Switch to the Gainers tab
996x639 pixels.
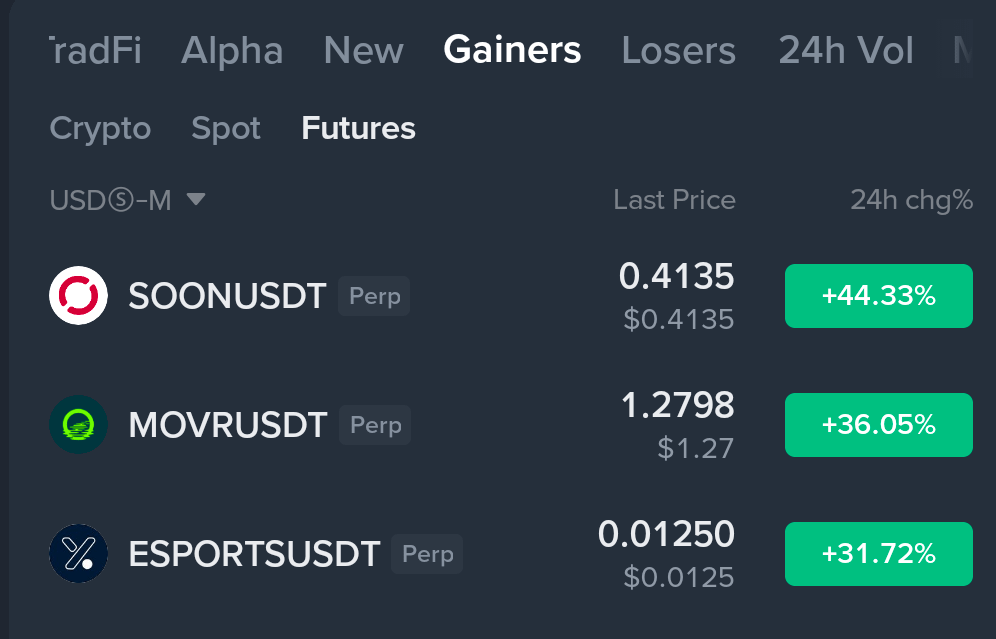[x=512, y=50]
